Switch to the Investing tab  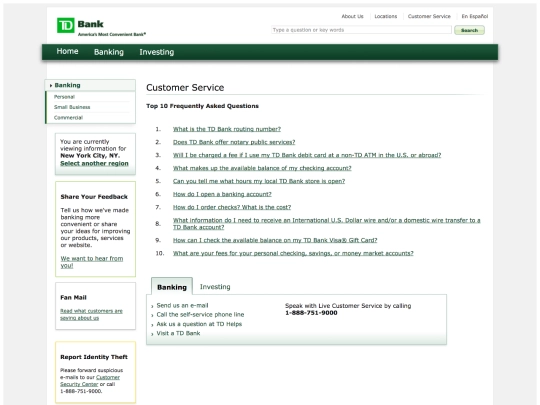[215, 287]
